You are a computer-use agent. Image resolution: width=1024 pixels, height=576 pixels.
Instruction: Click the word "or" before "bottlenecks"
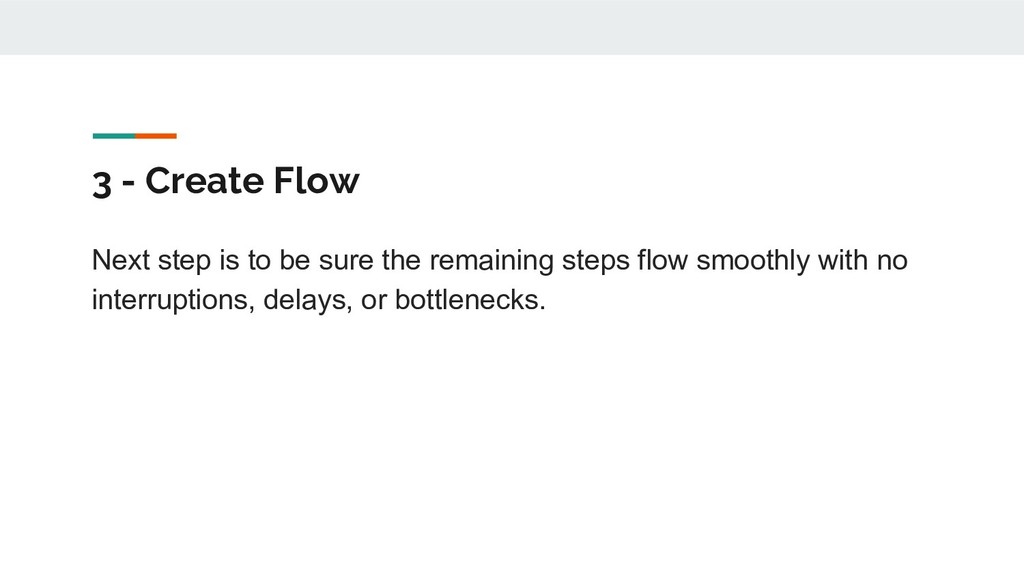374,300
